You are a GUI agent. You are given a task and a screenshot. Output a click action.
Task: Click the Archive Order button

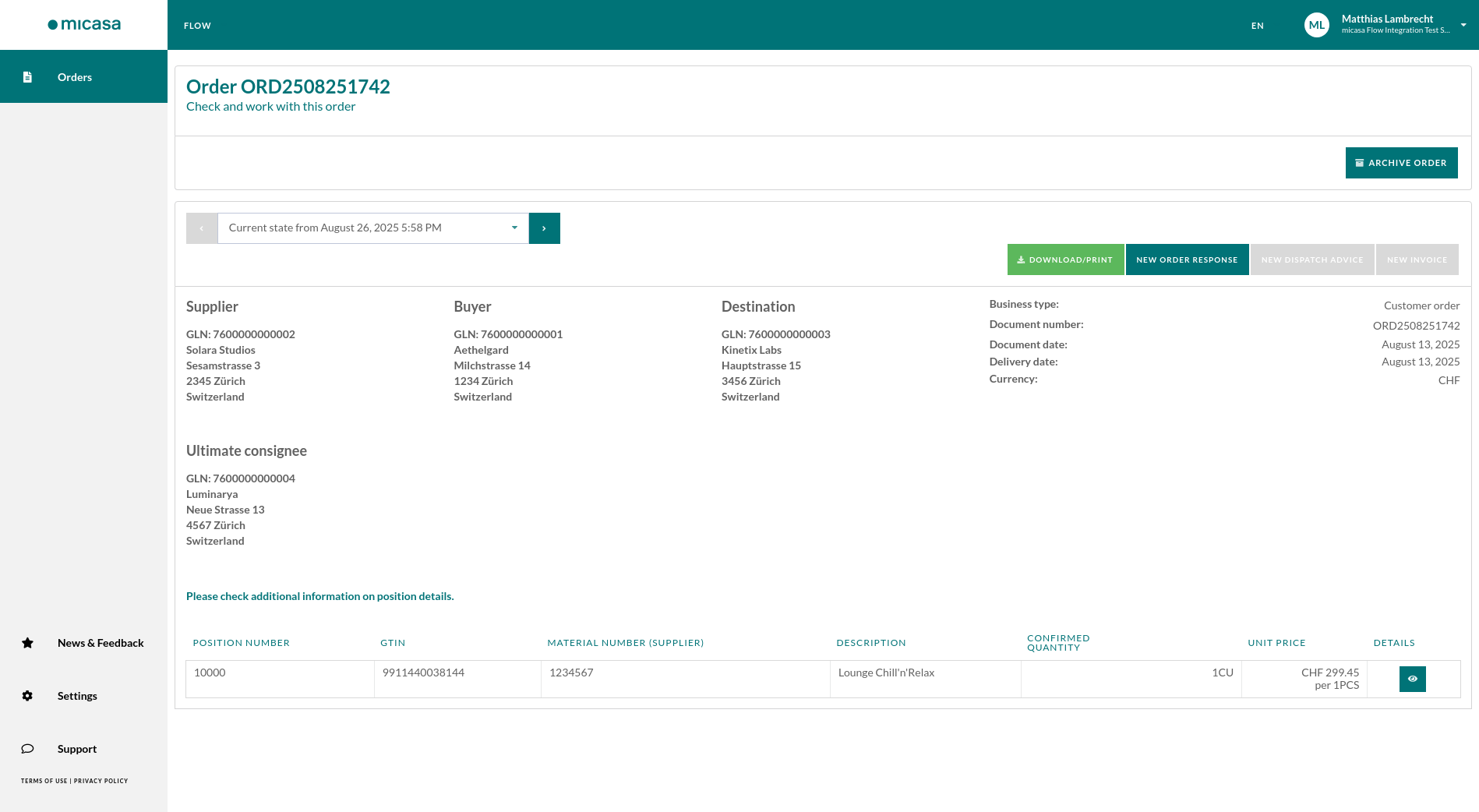pos(1401,163)
